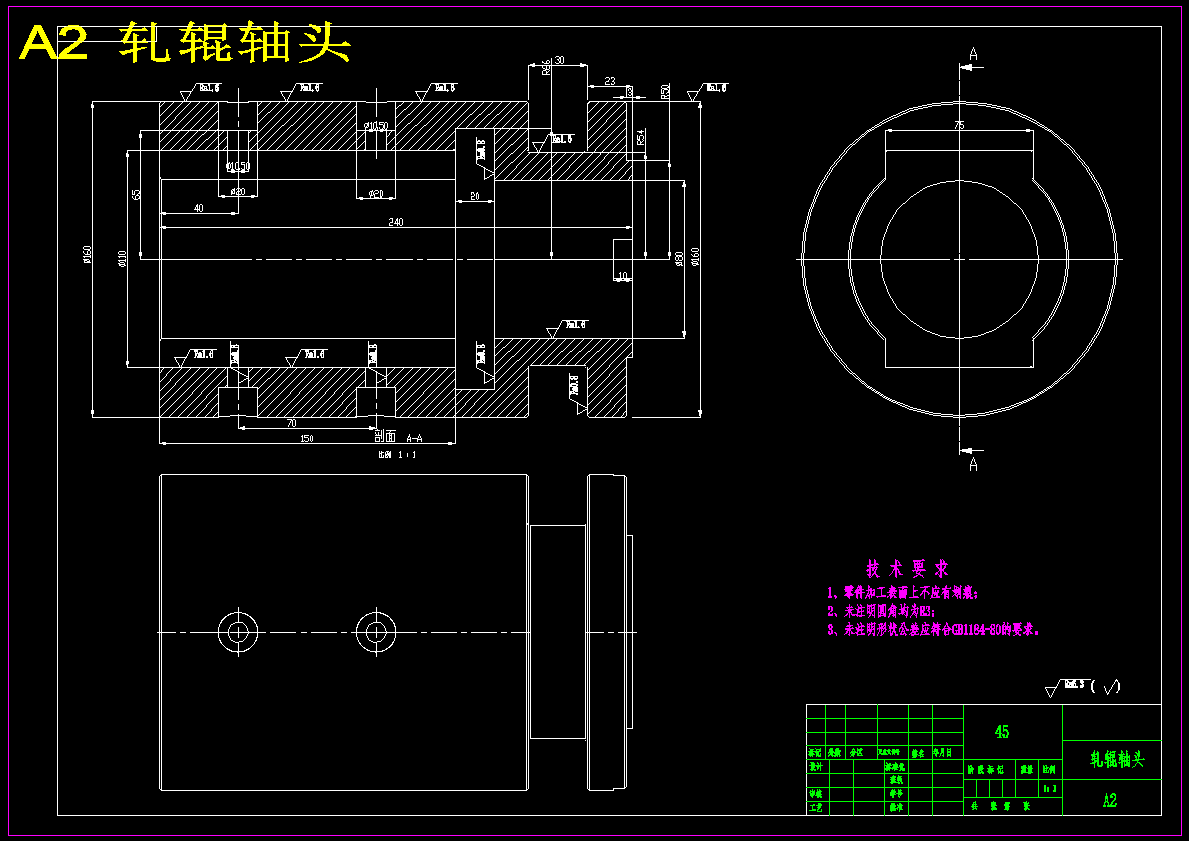Click the R96 radius dimension
This screenshot has width=1189, height=841.
point(546,67)
